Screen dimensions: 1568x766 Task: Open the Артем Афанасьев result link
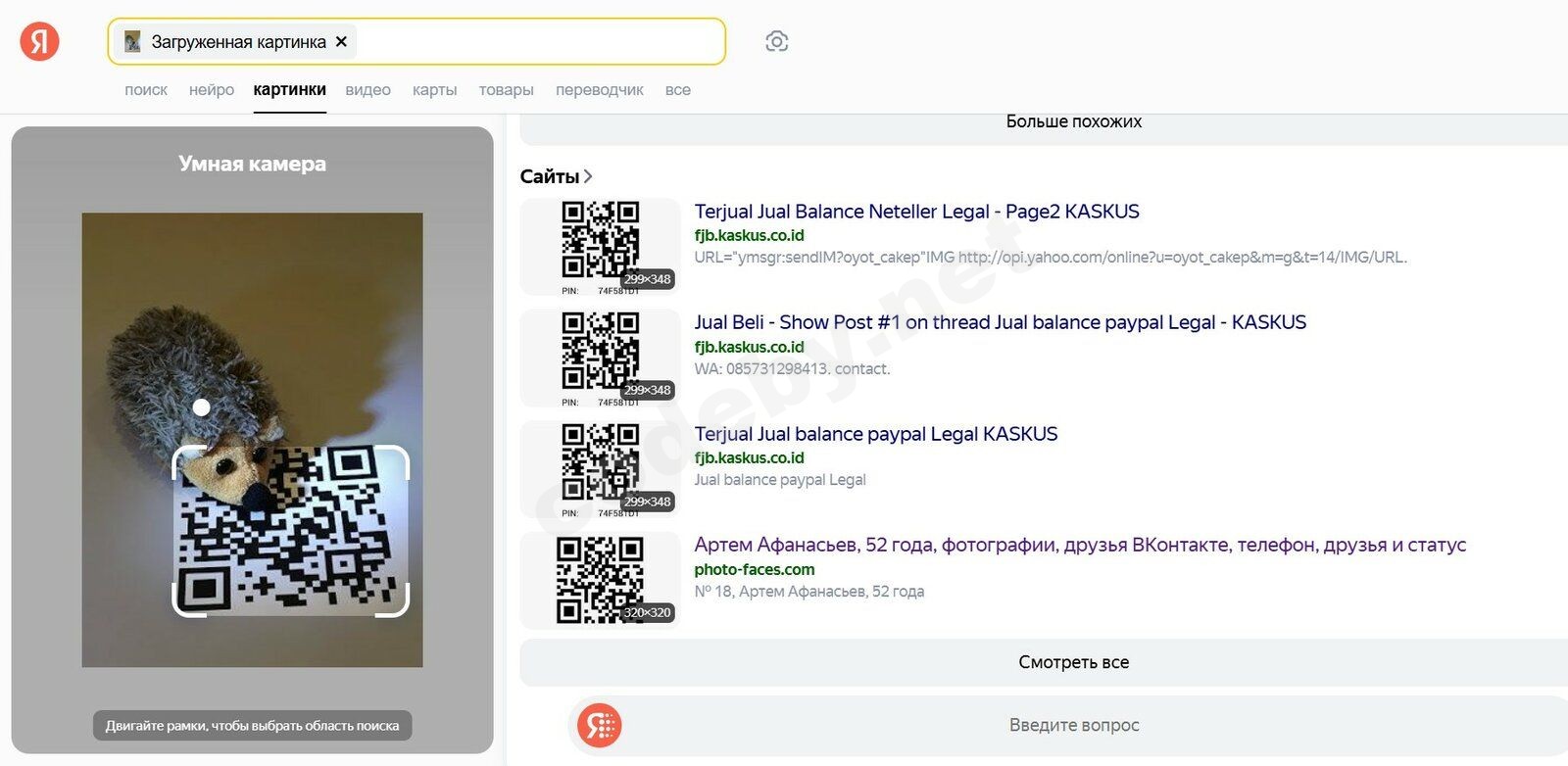tap(1080, 545)
